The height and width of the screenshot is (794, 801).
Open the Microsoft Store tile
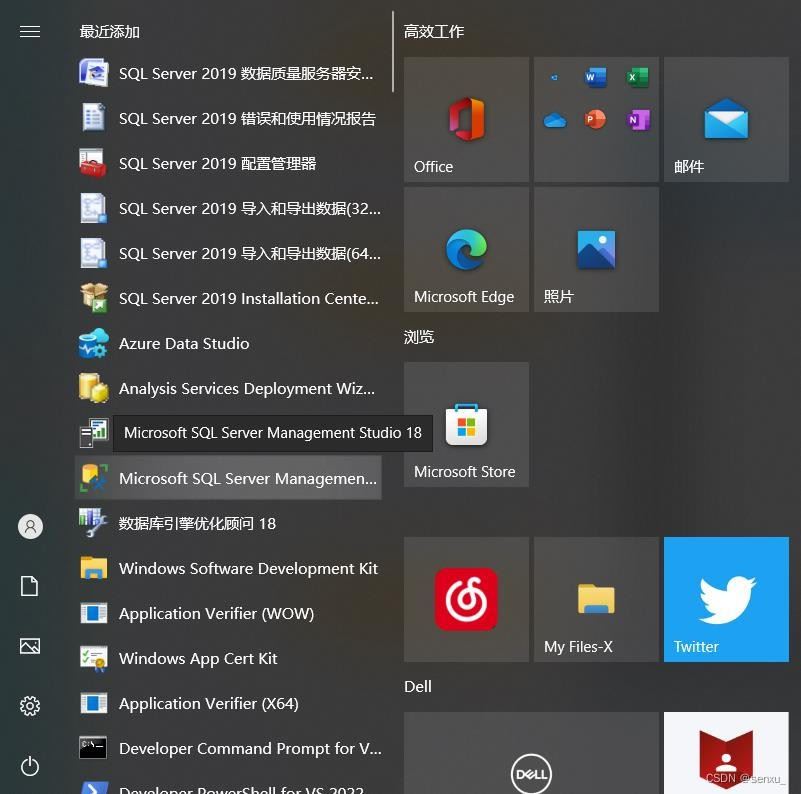click(466, 424)
